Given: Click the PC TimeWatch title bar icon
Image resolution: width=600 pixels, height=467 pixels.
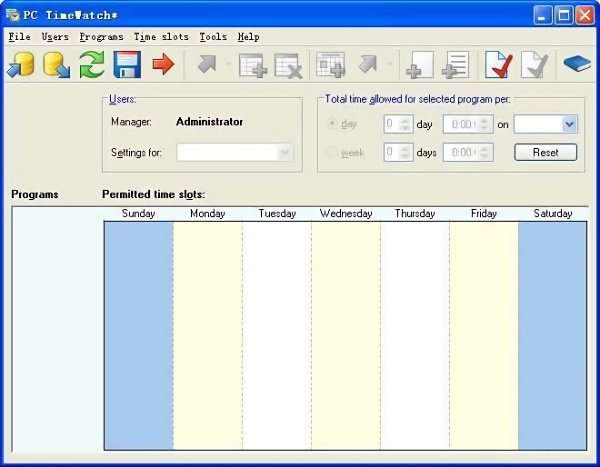Looking at the screenshot, I should click(x=13, y=15).
